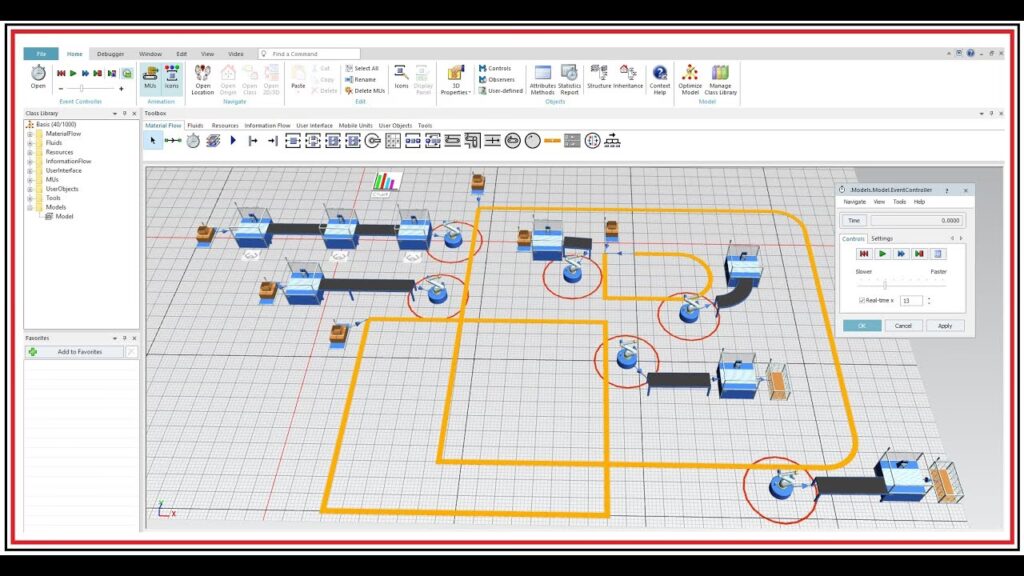Open Context Help
Image resolution: width=1024 pixels, height=576 pixels.
pos(660,76)
